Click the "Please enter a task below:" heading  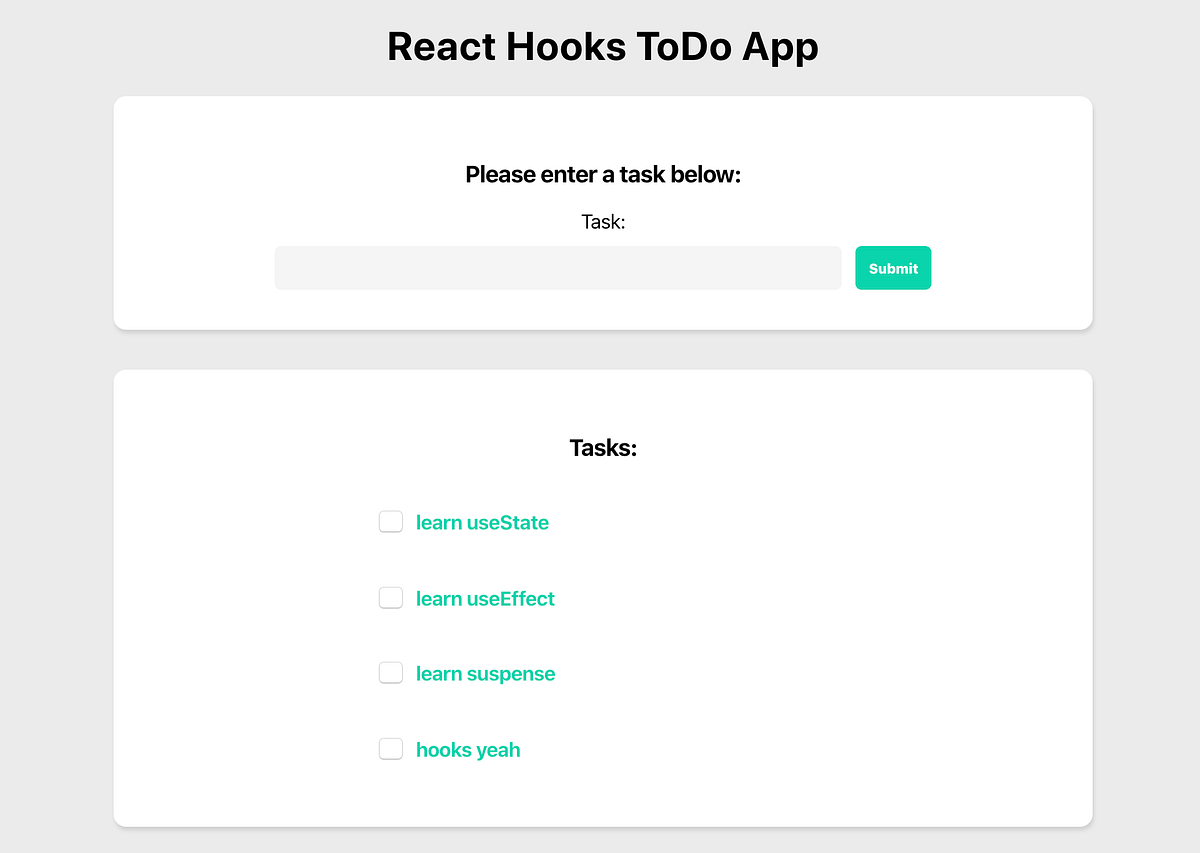pos(603,174)
